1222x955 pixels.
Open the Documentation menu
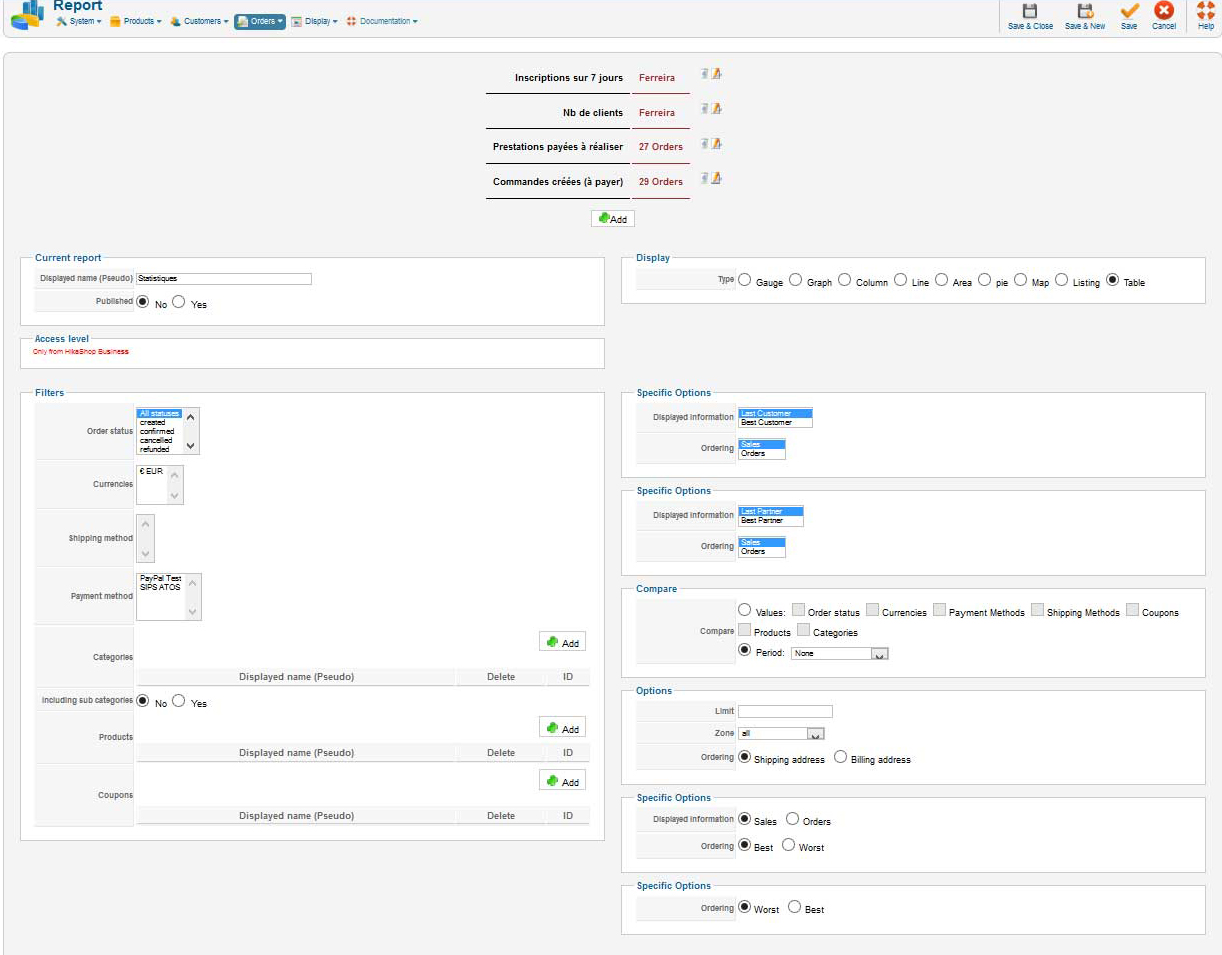pyautogui.click(x=382, y=21)
